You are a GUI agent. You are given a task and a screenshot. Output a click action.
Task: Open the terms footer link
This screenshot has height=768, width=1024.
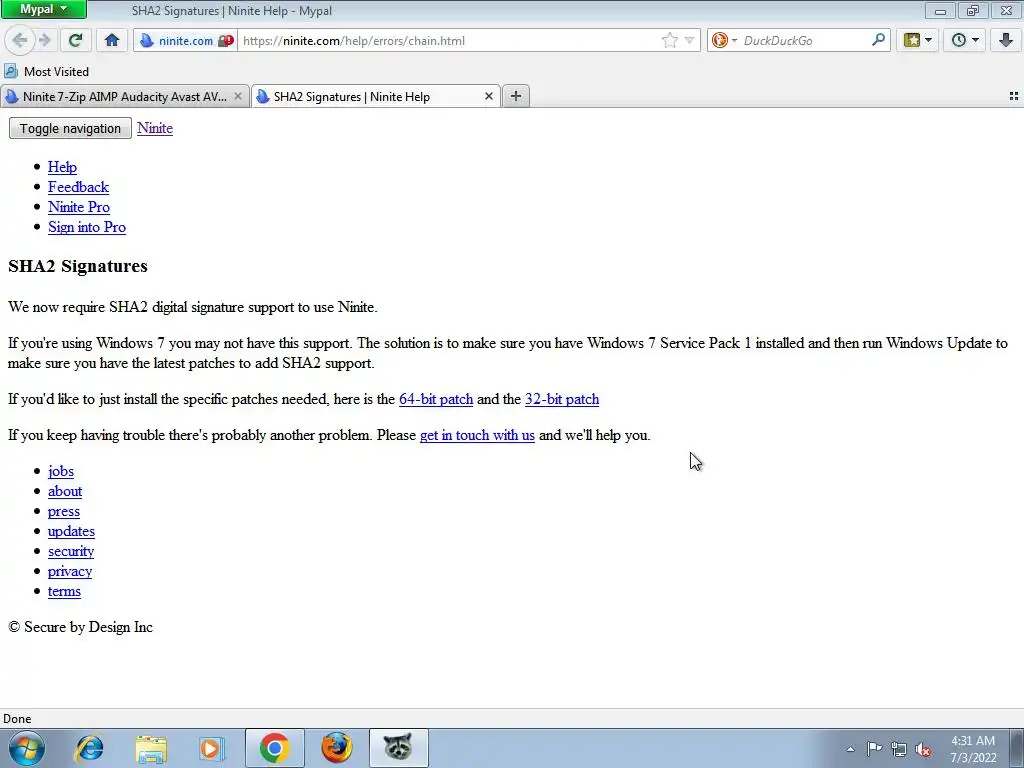(x=64, y=592)
